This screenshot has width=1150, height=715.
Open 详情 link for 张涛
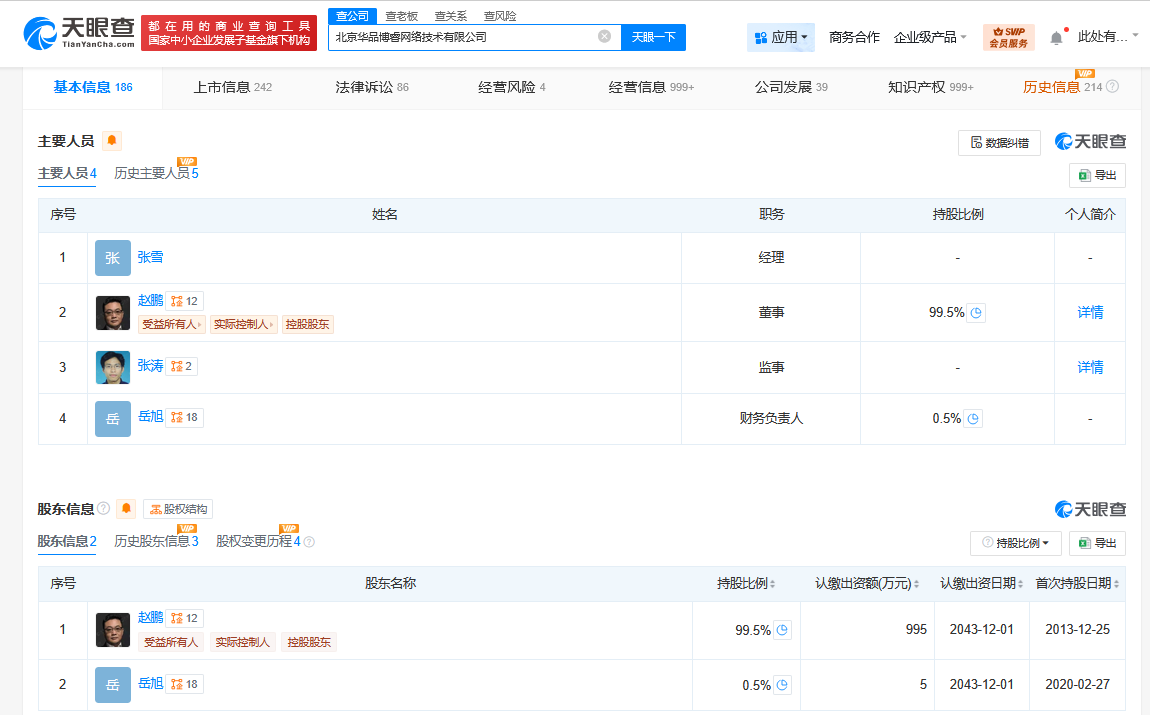[1090, 367]
